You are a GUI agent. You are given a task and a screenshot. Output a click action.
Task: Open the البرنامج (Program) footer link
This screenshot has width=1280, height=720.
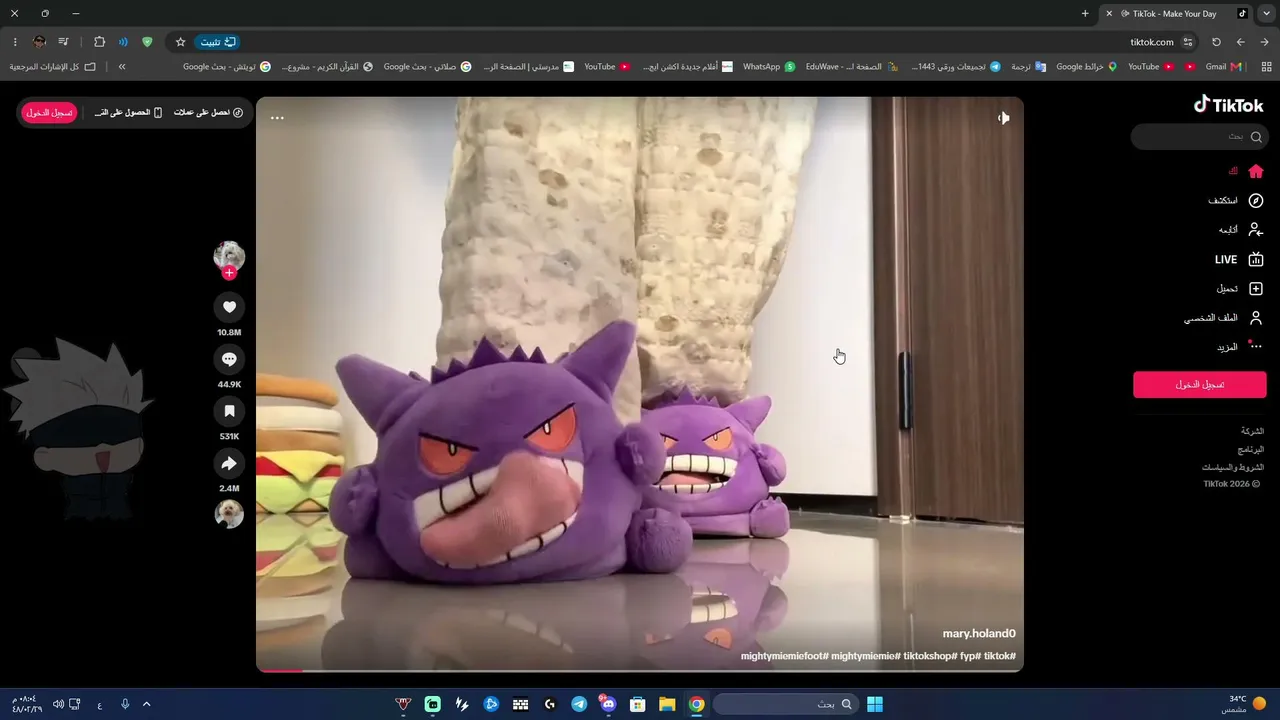coord(1250,450)
